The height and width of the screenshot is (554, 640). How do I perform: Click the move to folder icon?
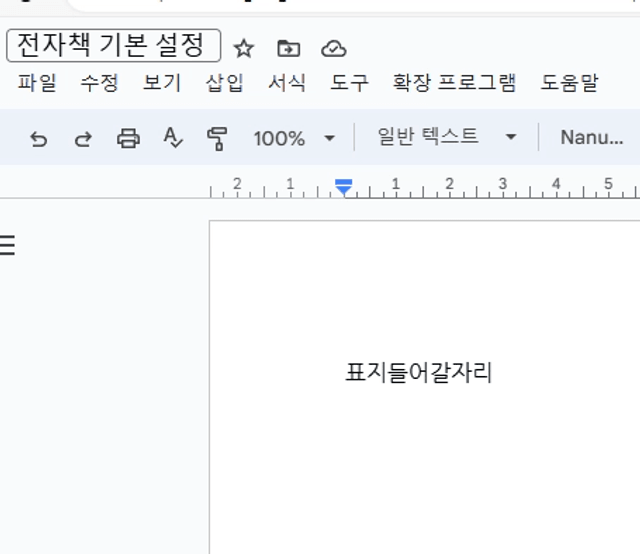click(x=289, y=49)
